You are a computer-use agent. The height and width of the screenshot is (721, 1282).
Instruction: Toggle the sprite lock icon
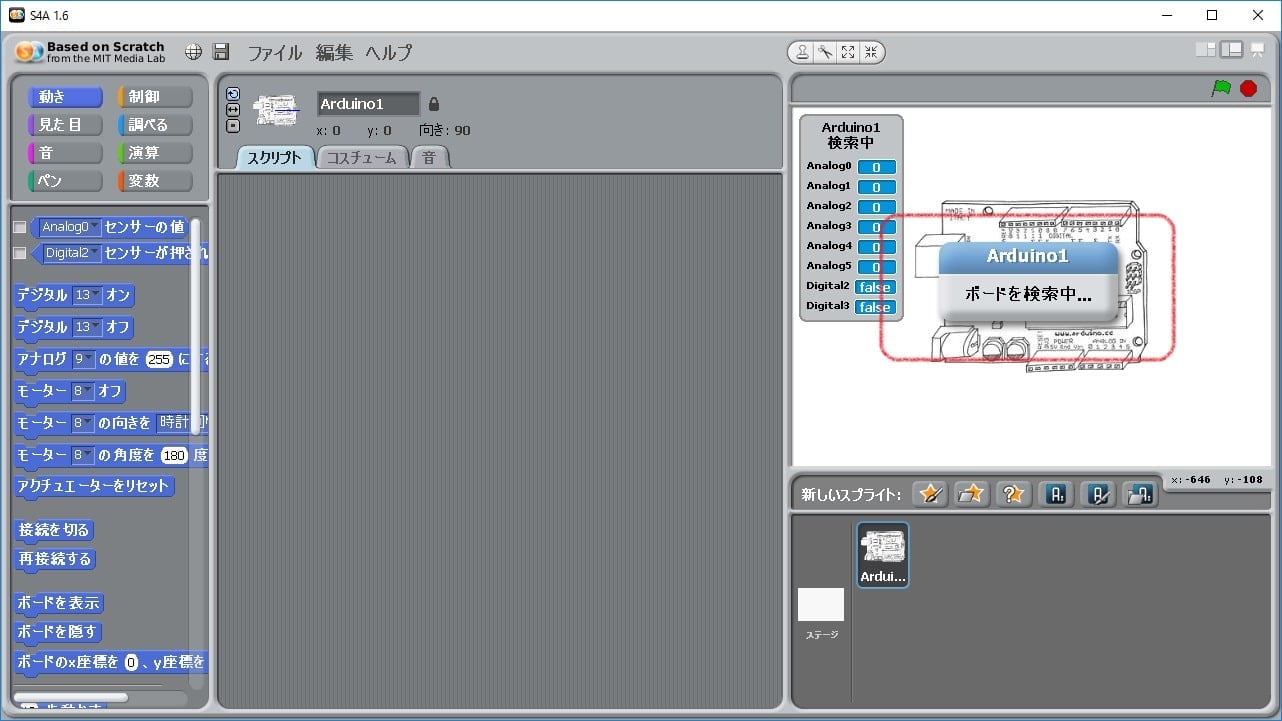(433, 104)
